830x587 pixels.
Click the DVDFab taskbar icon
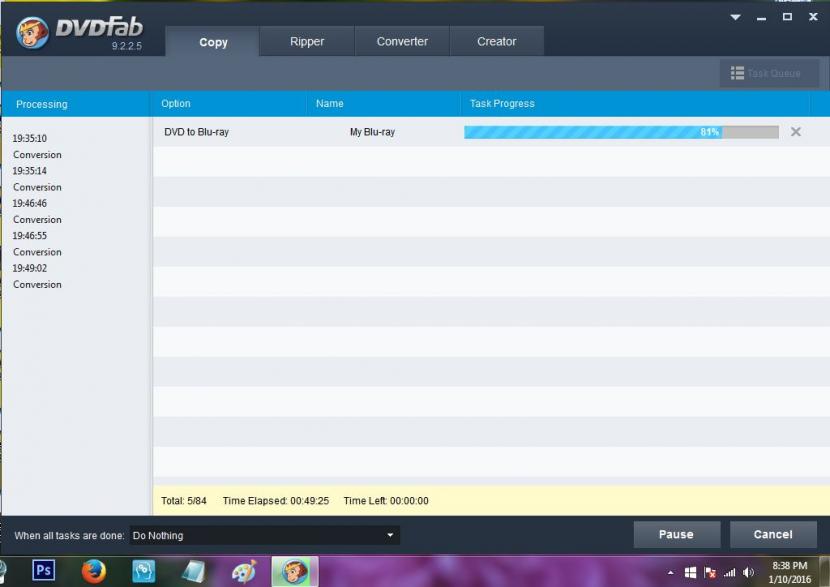point(295,572)
